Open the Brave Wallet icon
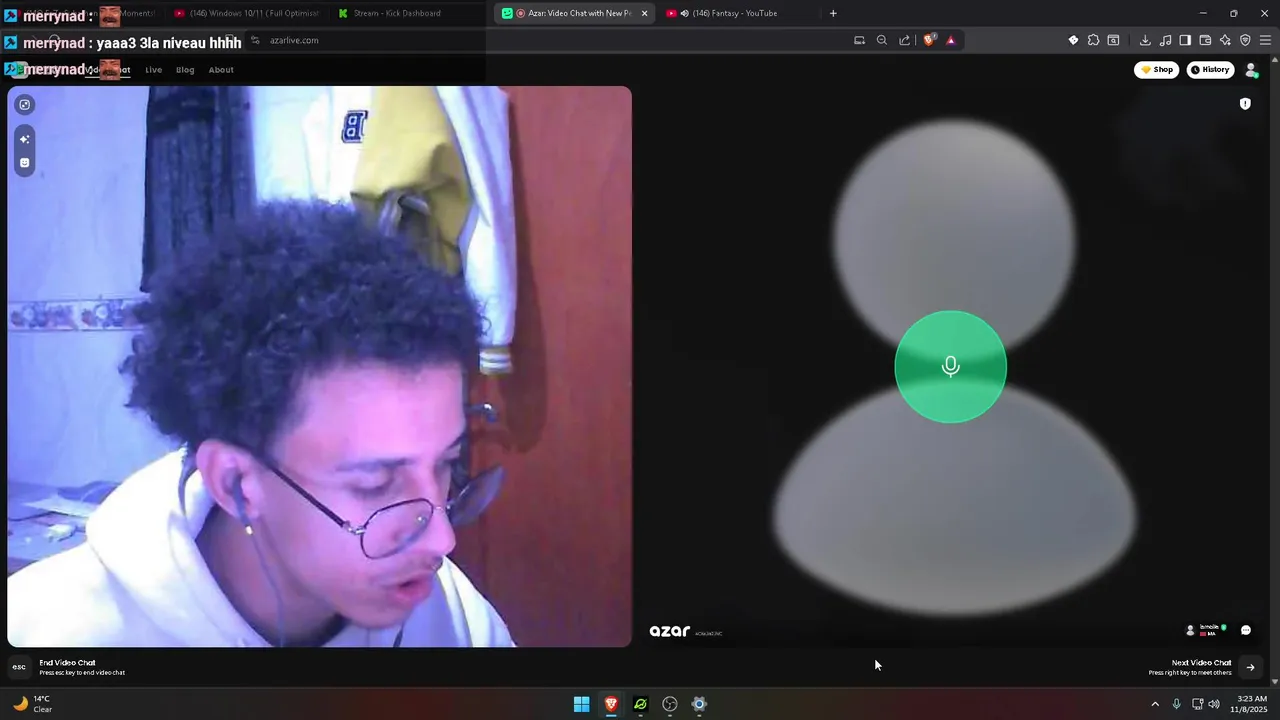 pyautogui.click(x=1205, y=40)
